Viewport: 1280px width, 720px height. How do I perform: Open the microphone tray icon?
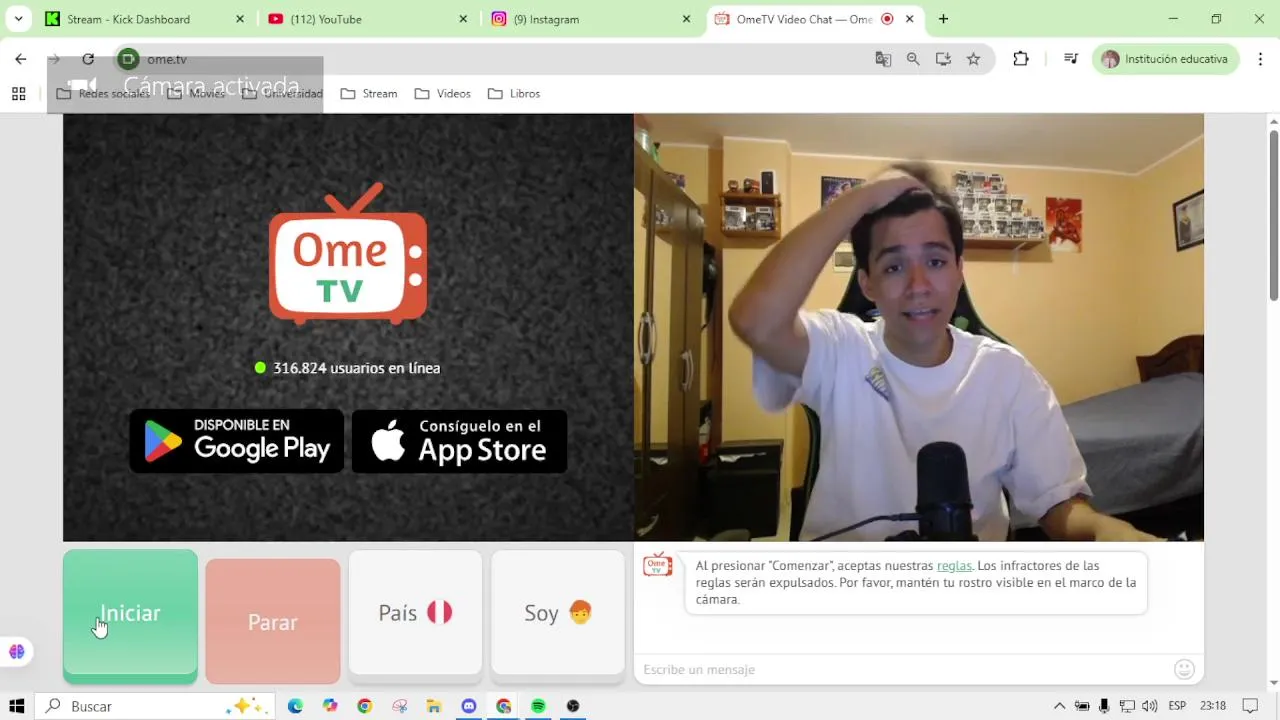(1104, 706)
